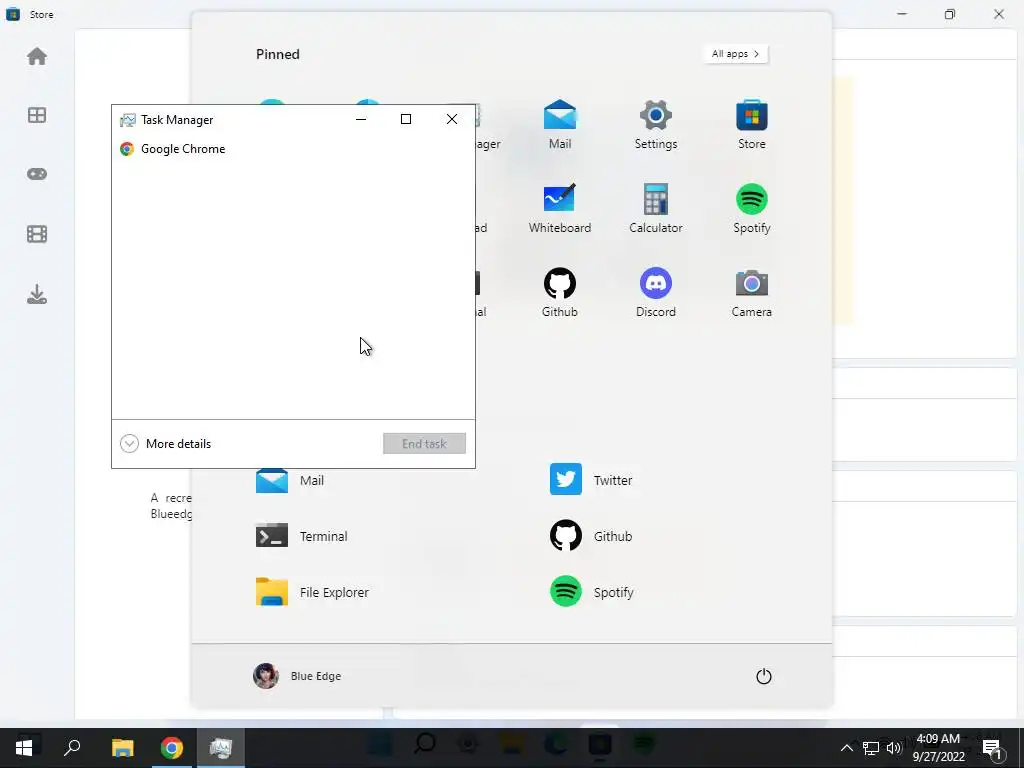Open recommended Terminal entry
The image size is (1024, 768).
pos(302,536)
